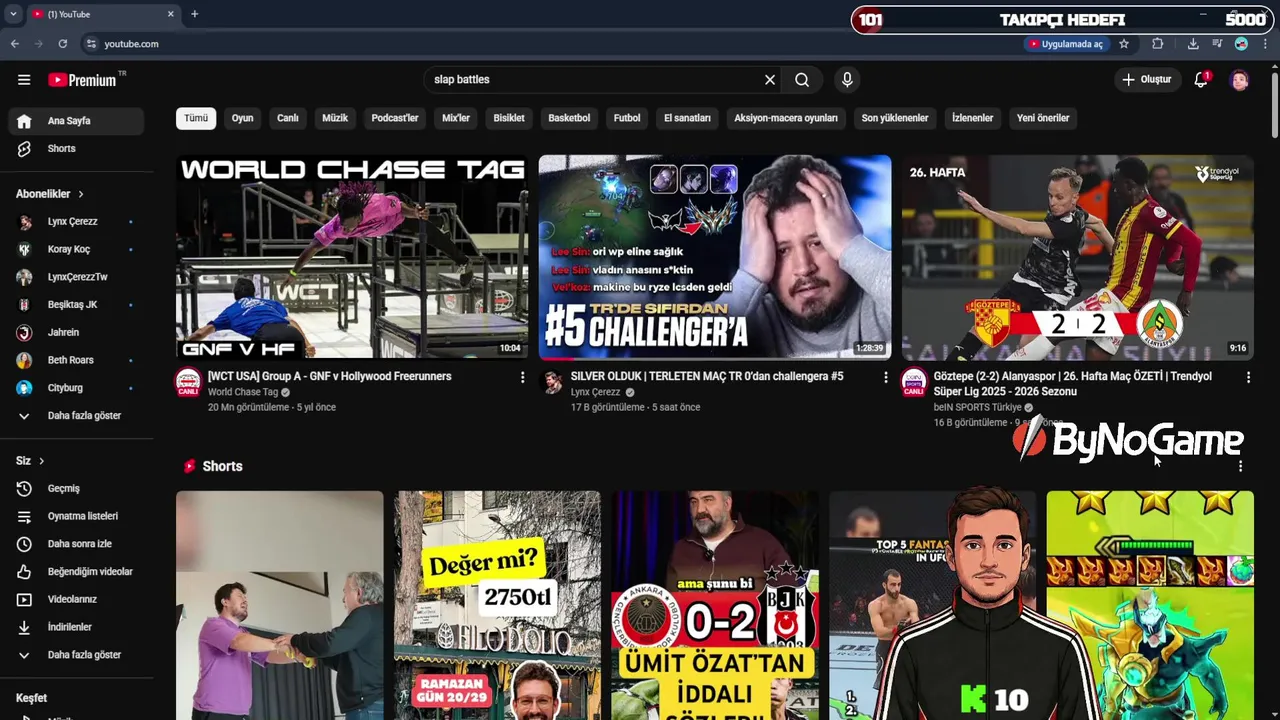Select Aksiyon-macera oyunları chip
1280x720 pixels.
[786, 118]
